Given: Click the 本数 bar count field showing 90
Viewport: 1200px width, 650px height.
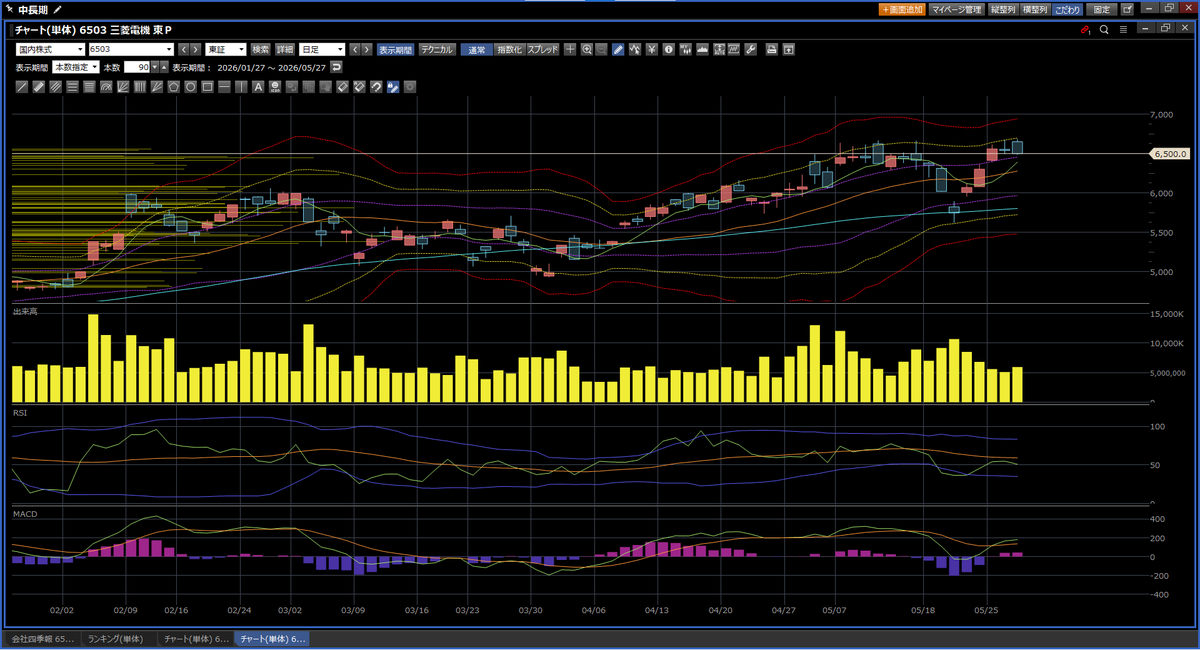Looking at the screenshot, I should (137, 67).
